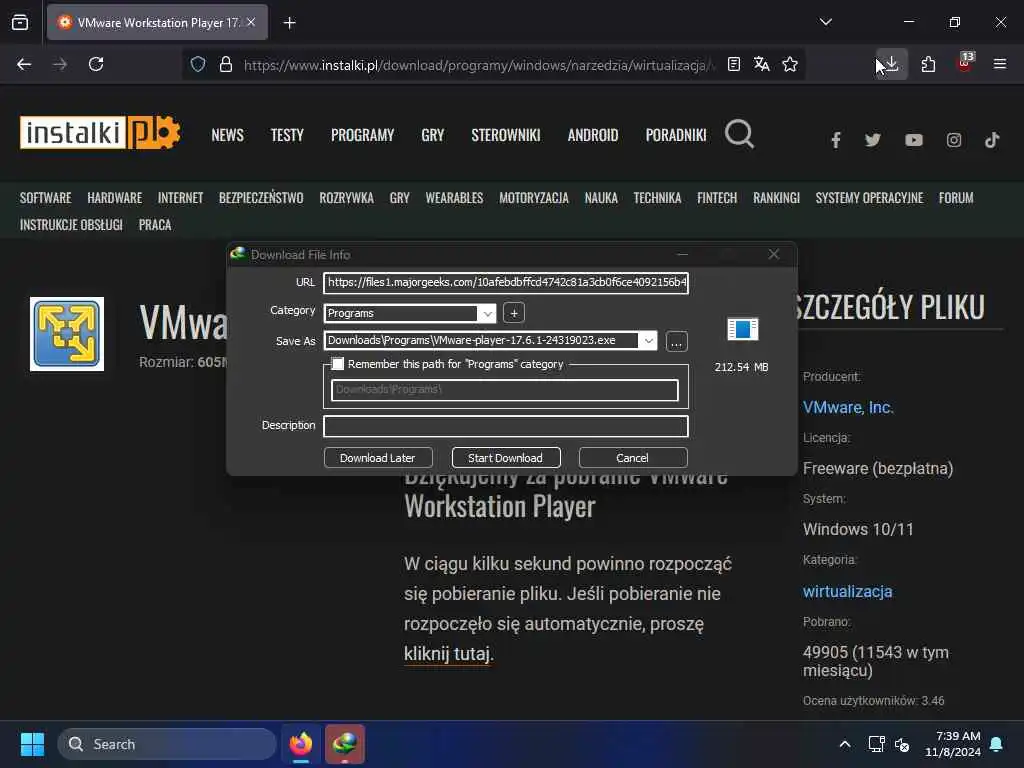Viewport: 1024px width, 768px height.
Task: Select SYSTEMY OPERACYJNE in the navigation
Action: (869, 198)
